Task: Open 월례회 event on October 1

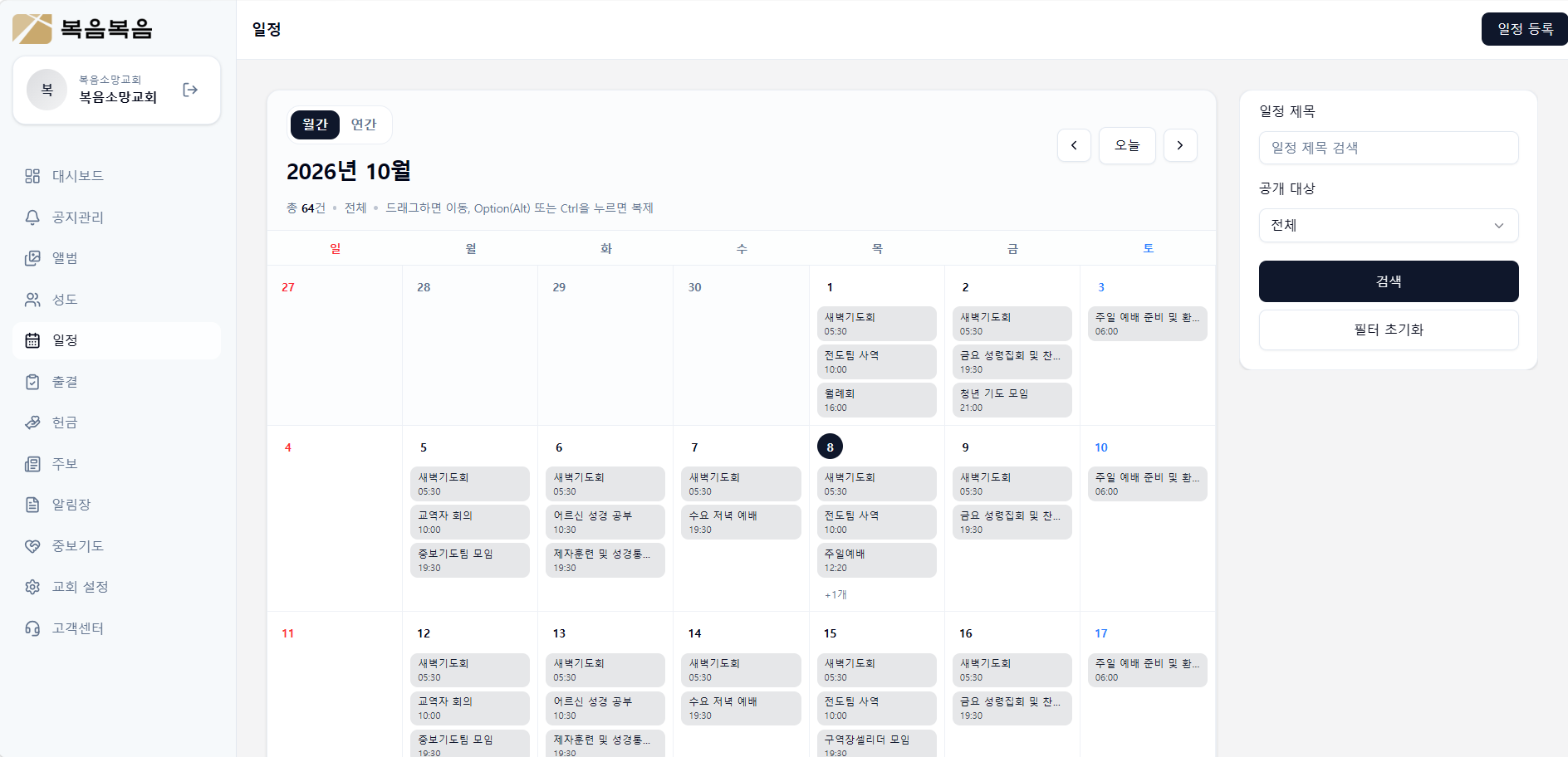Action: pyautogui.click(x=876, y=400)
